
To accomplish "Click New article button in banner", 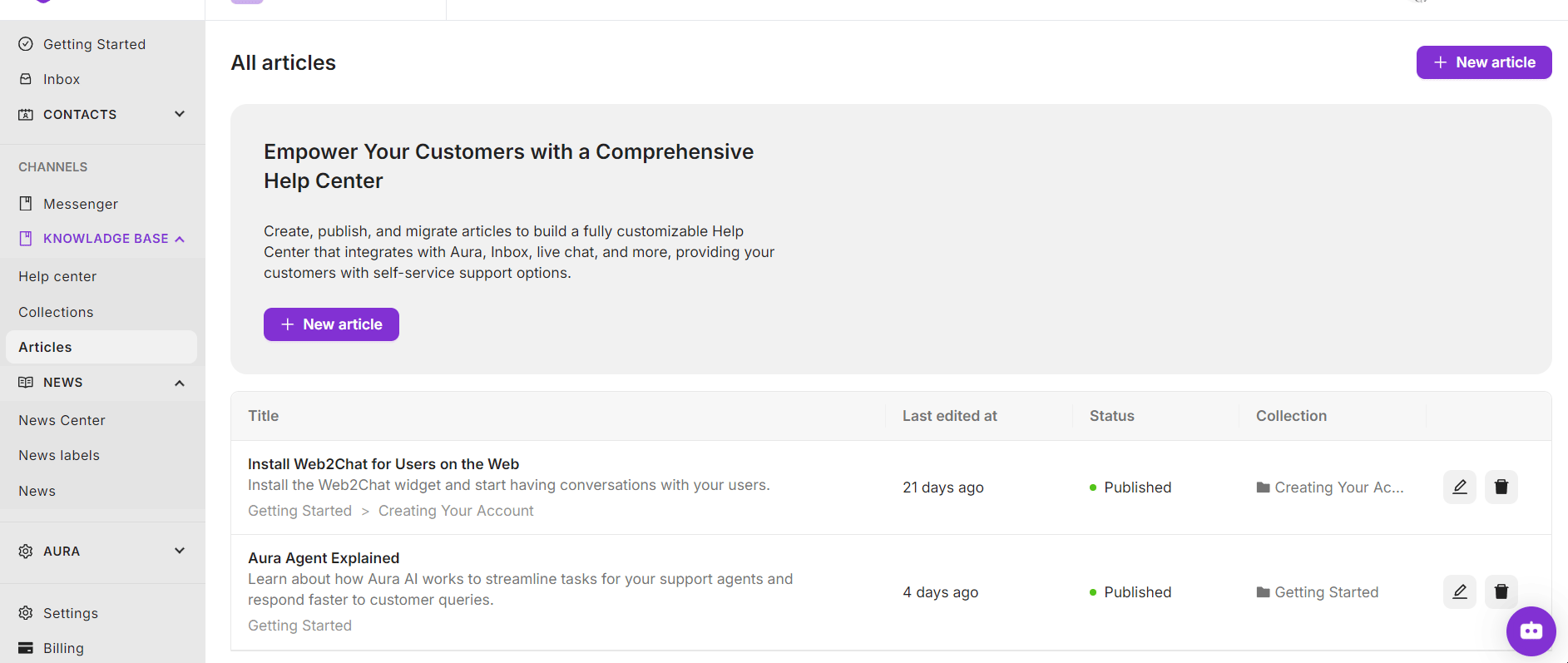I will pos(331,324).
